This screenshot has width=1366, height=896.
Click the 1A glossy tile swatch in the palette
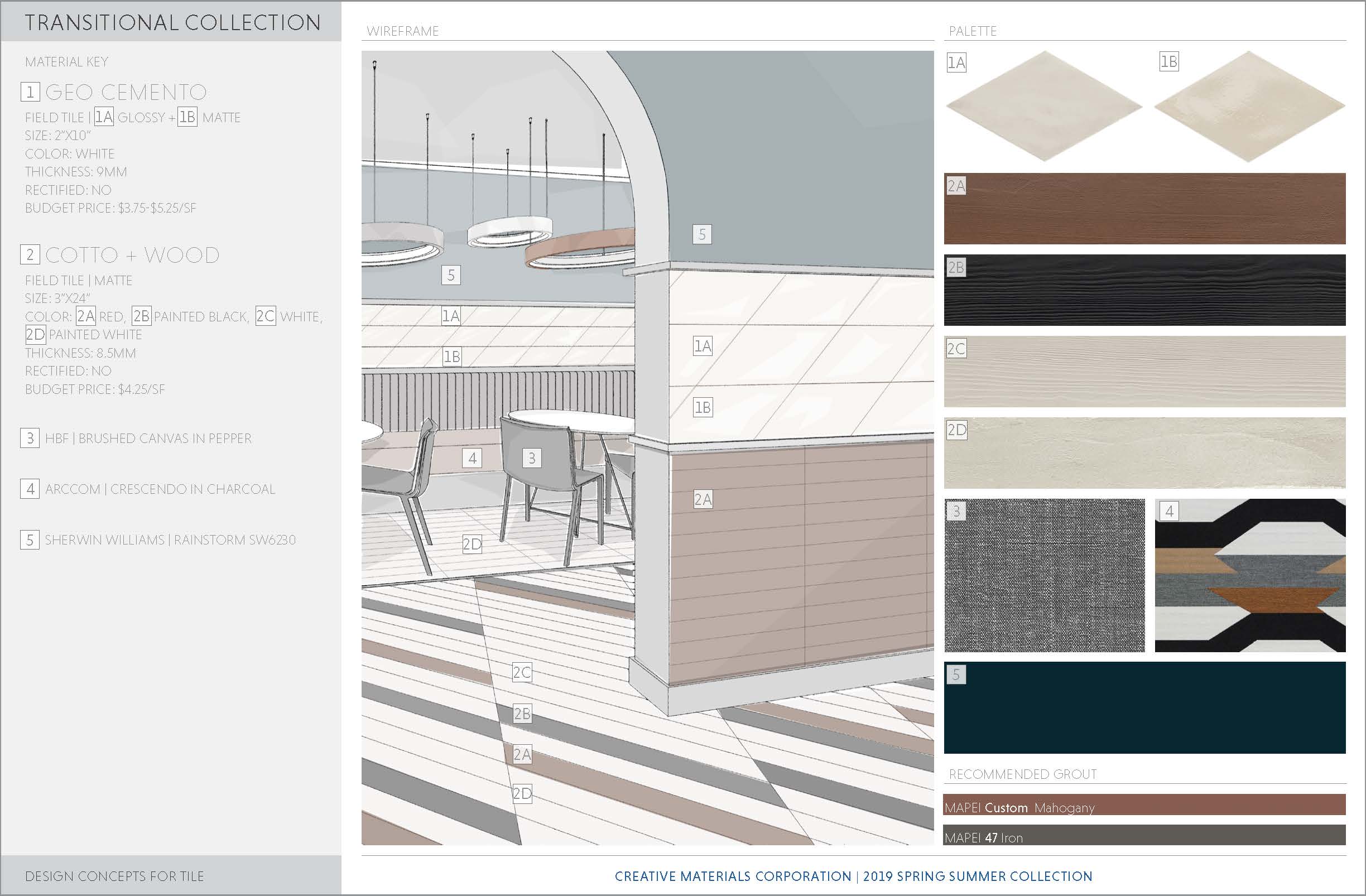tap(1043, 106)
